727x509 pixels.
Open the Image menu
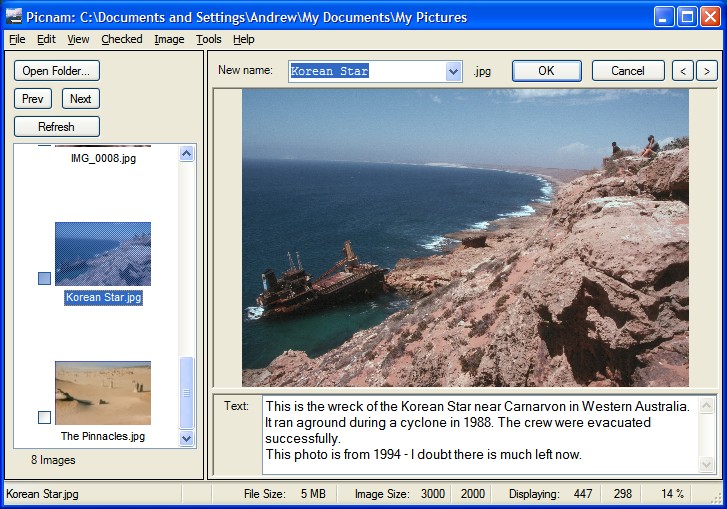click(169, 39)
